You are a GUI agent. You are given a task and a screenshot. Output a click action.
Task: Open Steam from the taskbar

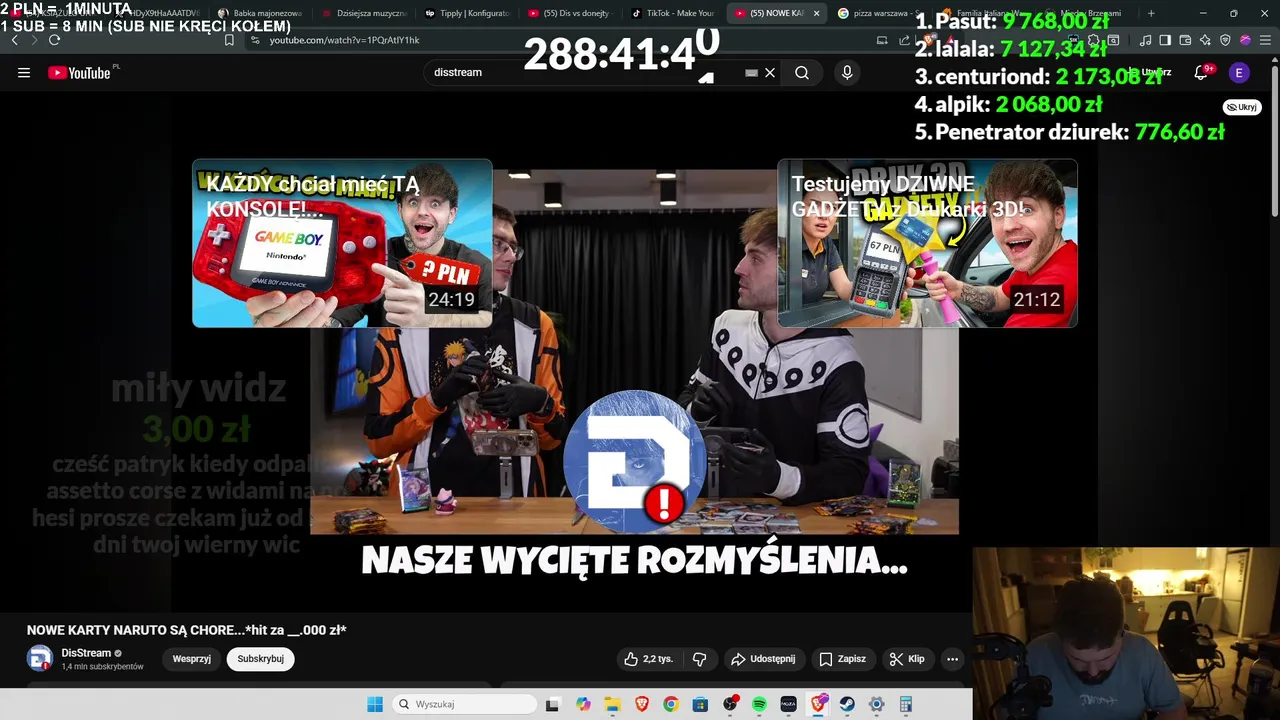(847, 705)
